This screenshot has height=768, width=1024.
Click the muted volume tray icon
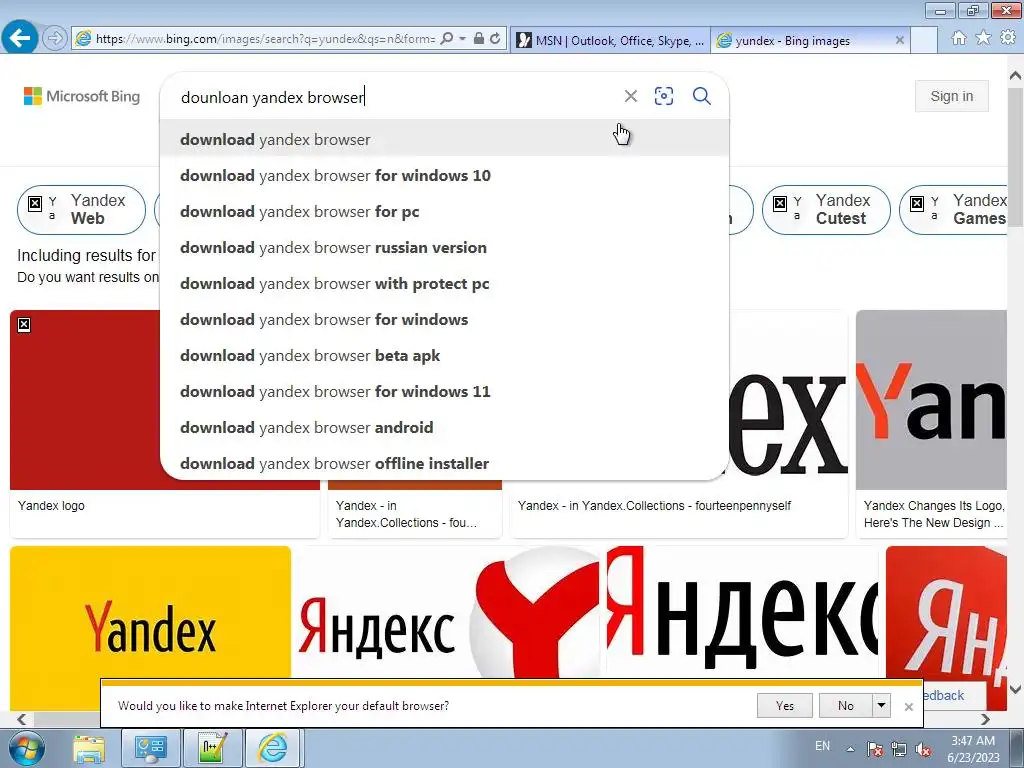pos(923,749)
